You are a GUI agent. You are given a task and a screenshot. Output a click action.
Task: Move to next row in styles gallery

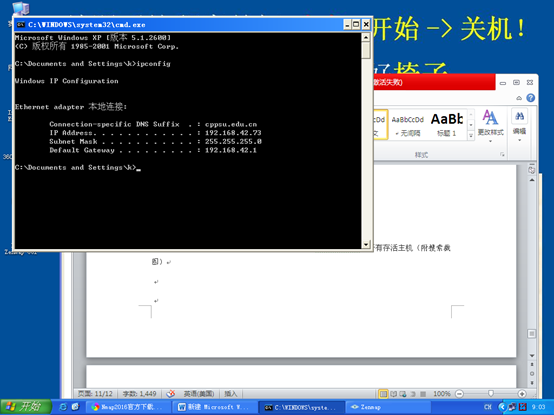pos(471,125)
